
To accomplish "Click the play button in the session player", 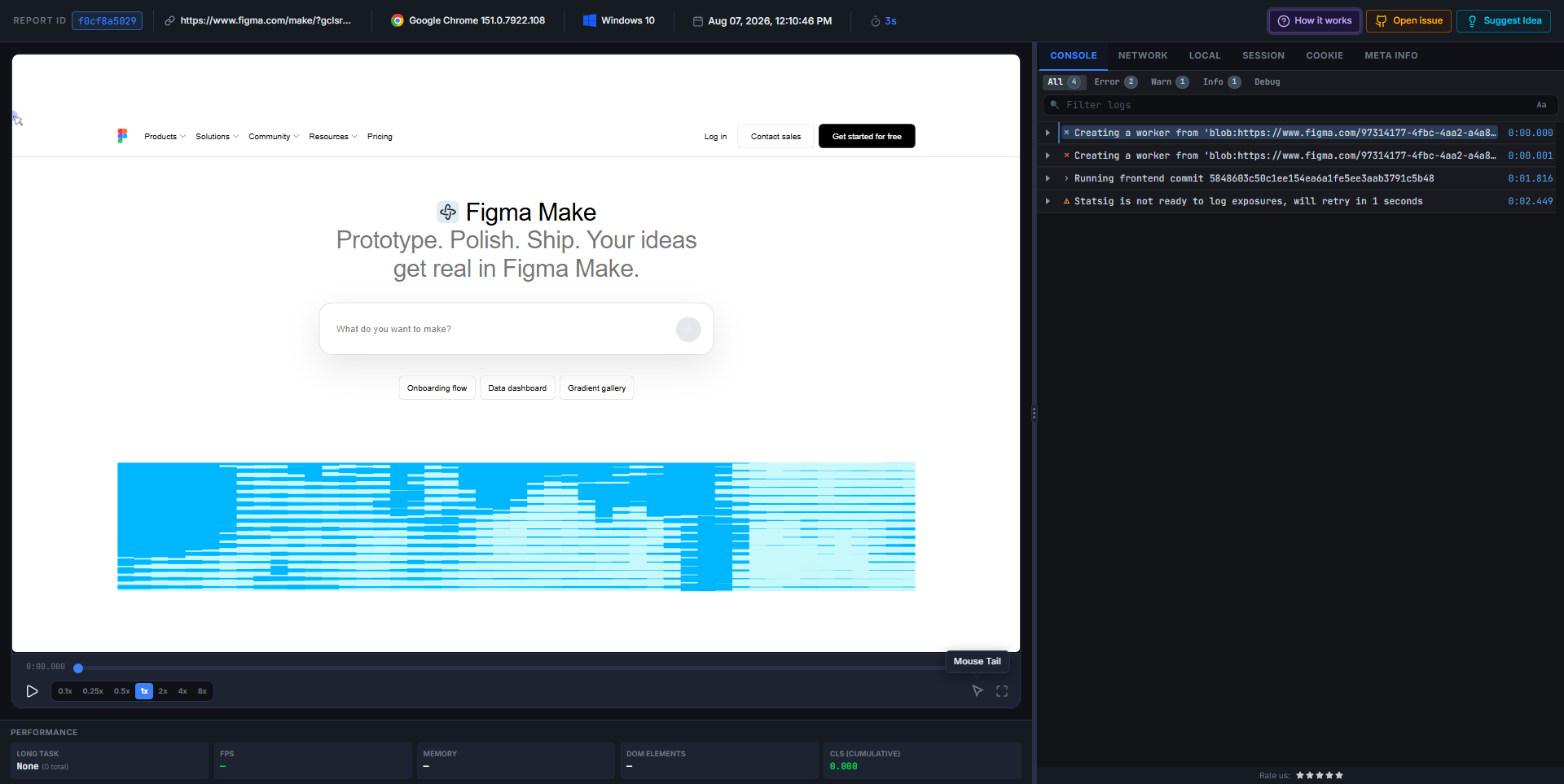I will coord(32,691).
